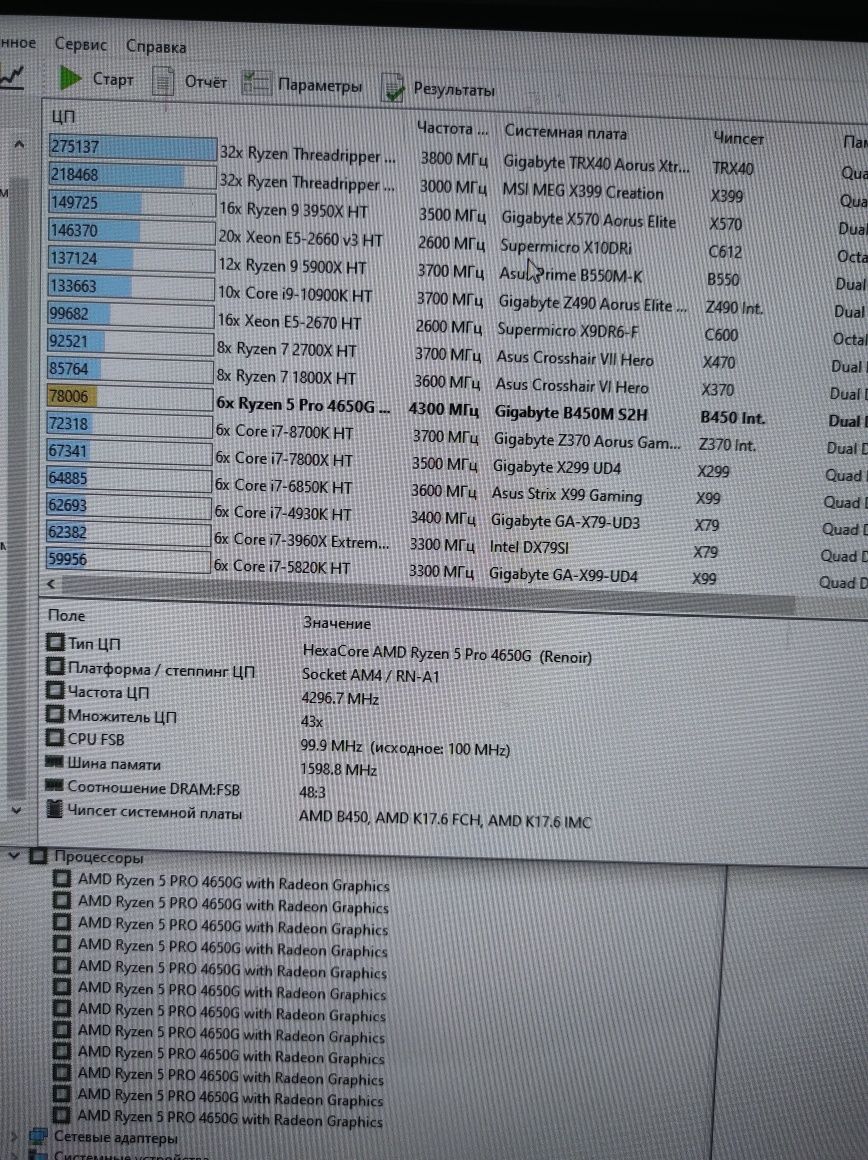This screenshot has height=1160, width=868.
Task: Click the Частота column header
Action: tap(452, 128)
